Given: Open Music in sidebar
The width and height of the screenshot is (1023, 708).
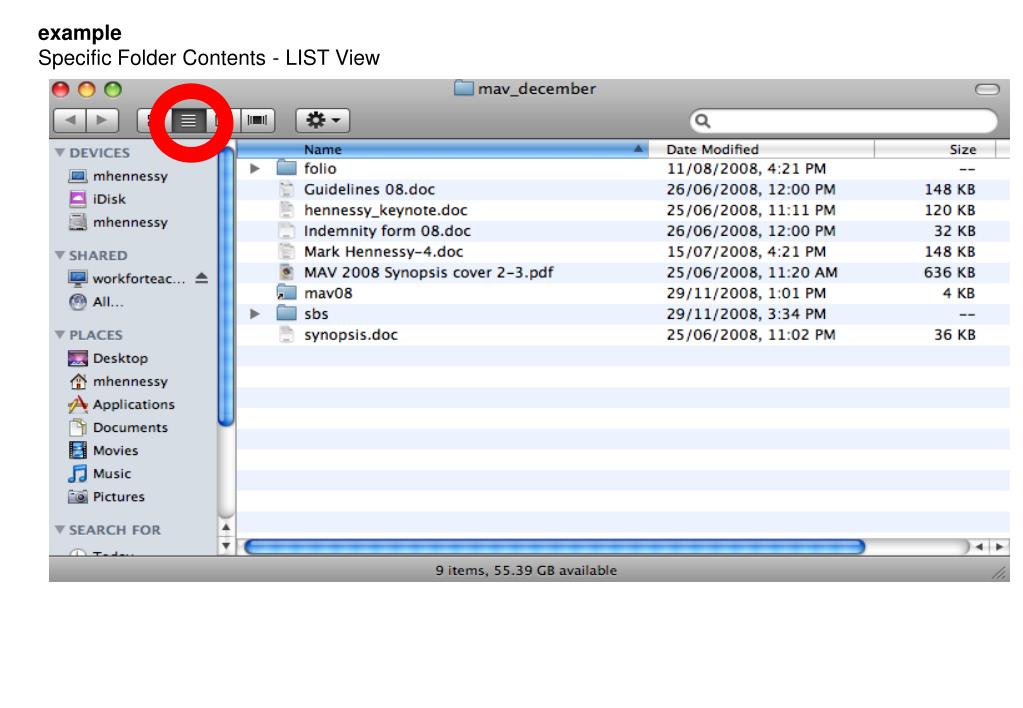Looking at the screenshot, I should (100, 473).
